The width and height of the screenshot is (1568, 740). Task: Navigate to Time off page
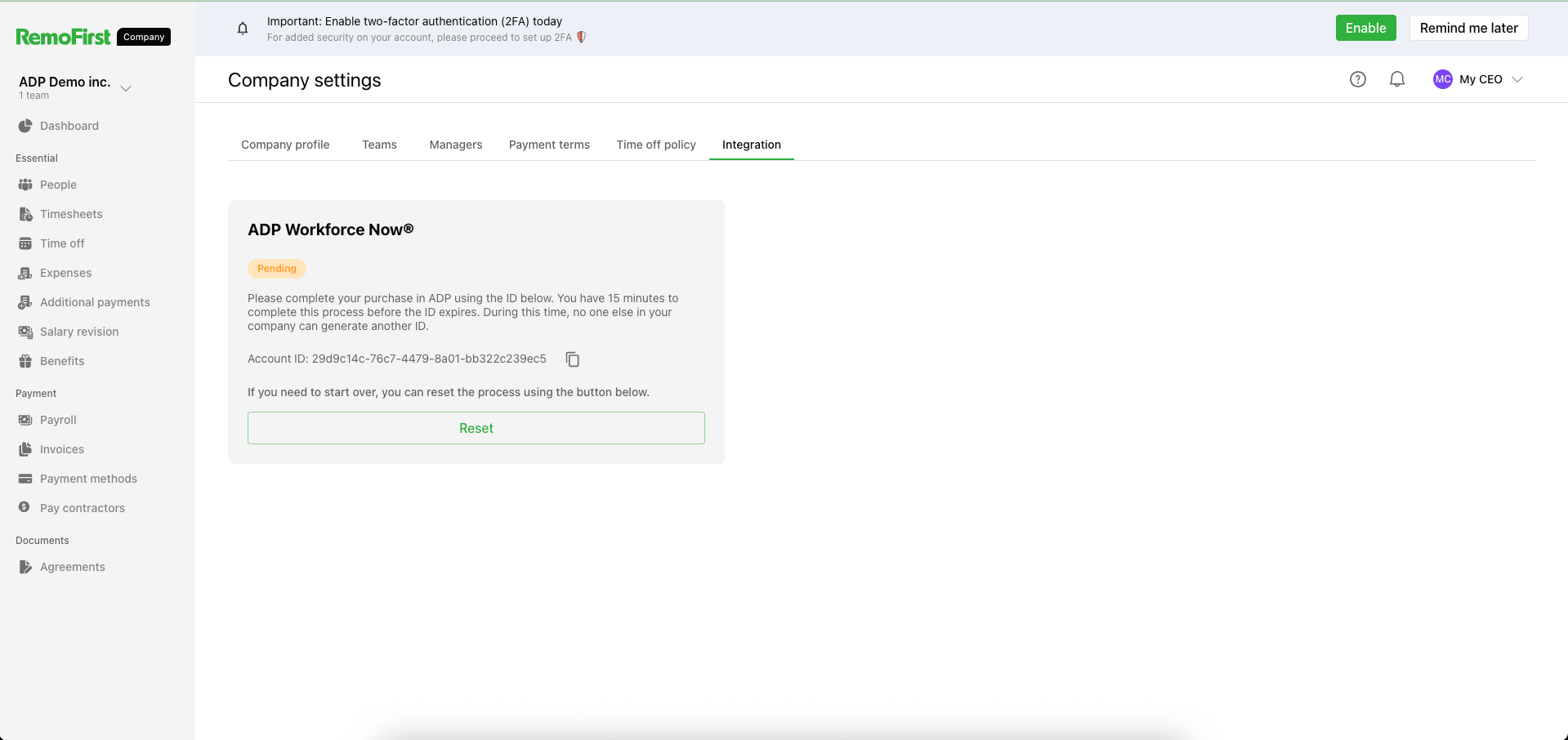click(62, 243)
